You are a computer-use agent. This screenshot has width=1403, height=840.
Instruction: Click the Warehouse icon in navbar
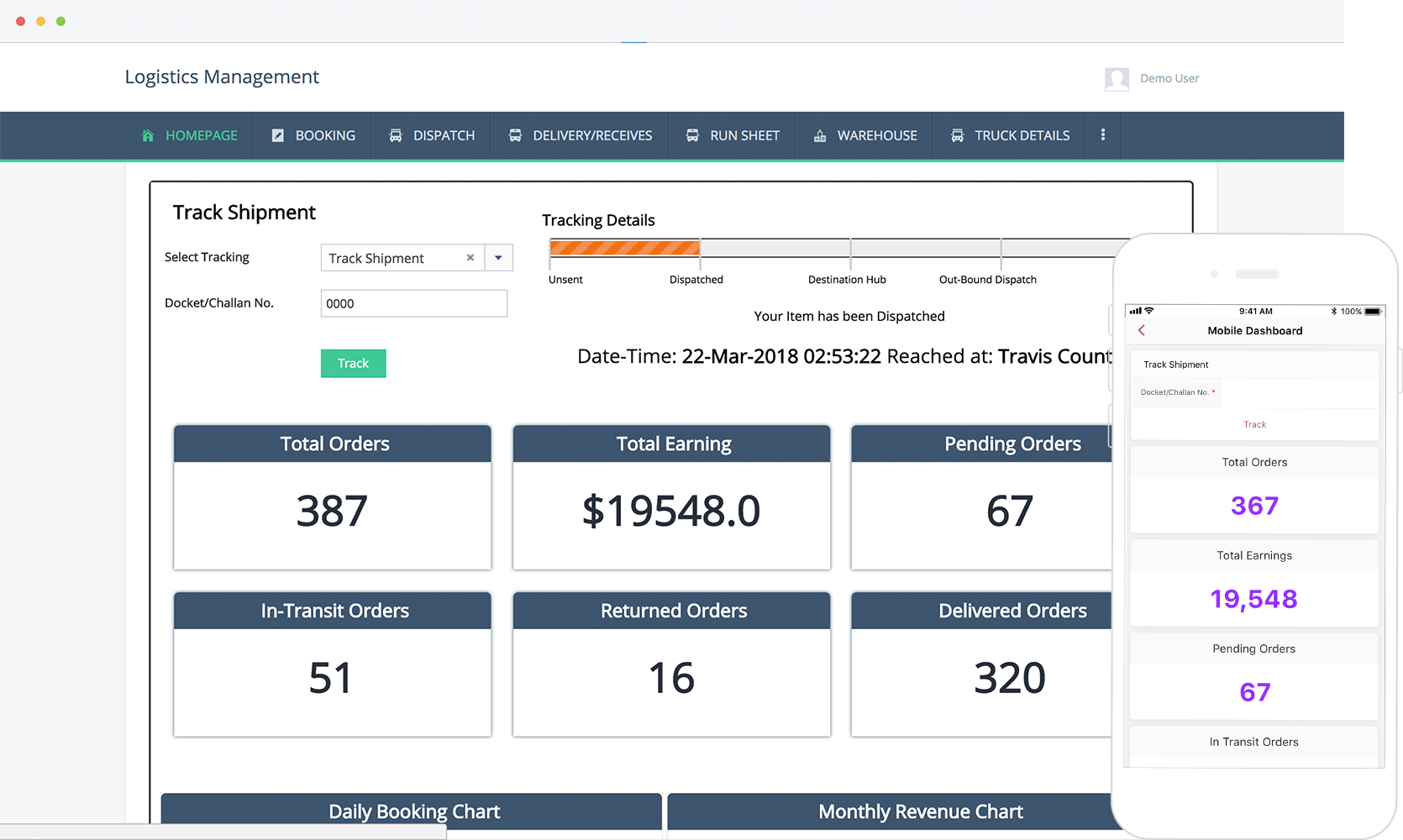pos(820,135)
